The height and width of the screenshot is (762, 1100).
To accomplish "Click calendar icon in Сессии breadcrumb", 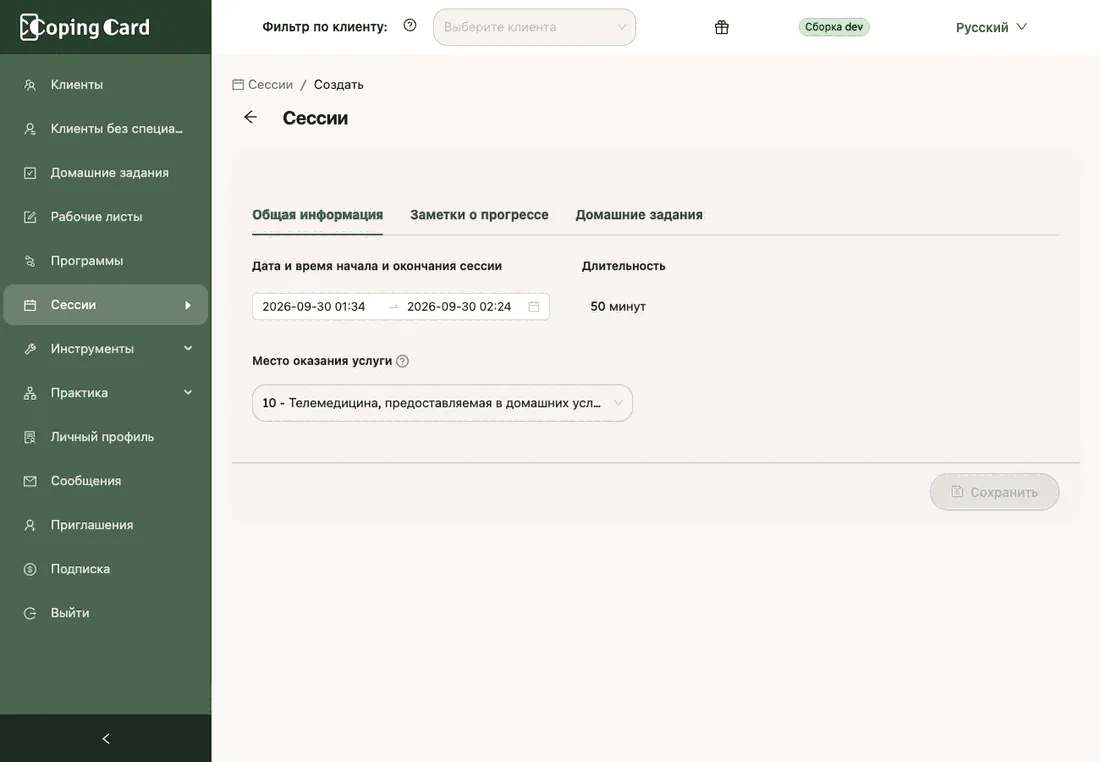I will [238, 84].
